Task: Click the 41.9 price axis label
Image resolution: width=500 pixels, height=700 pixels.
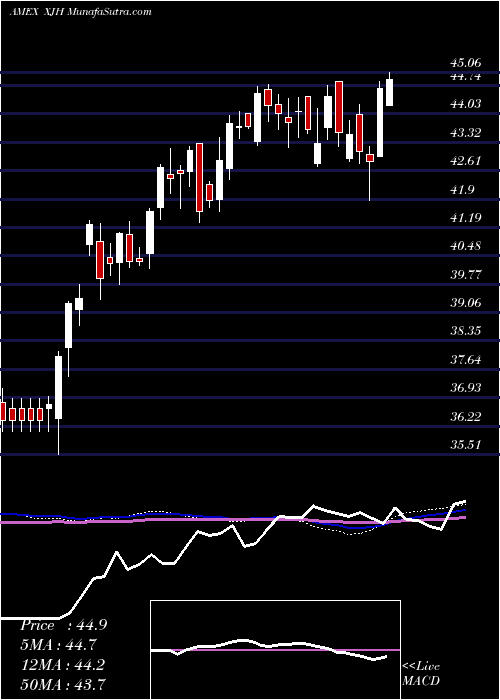Action: pyautogui.click(x=462, y=189)
